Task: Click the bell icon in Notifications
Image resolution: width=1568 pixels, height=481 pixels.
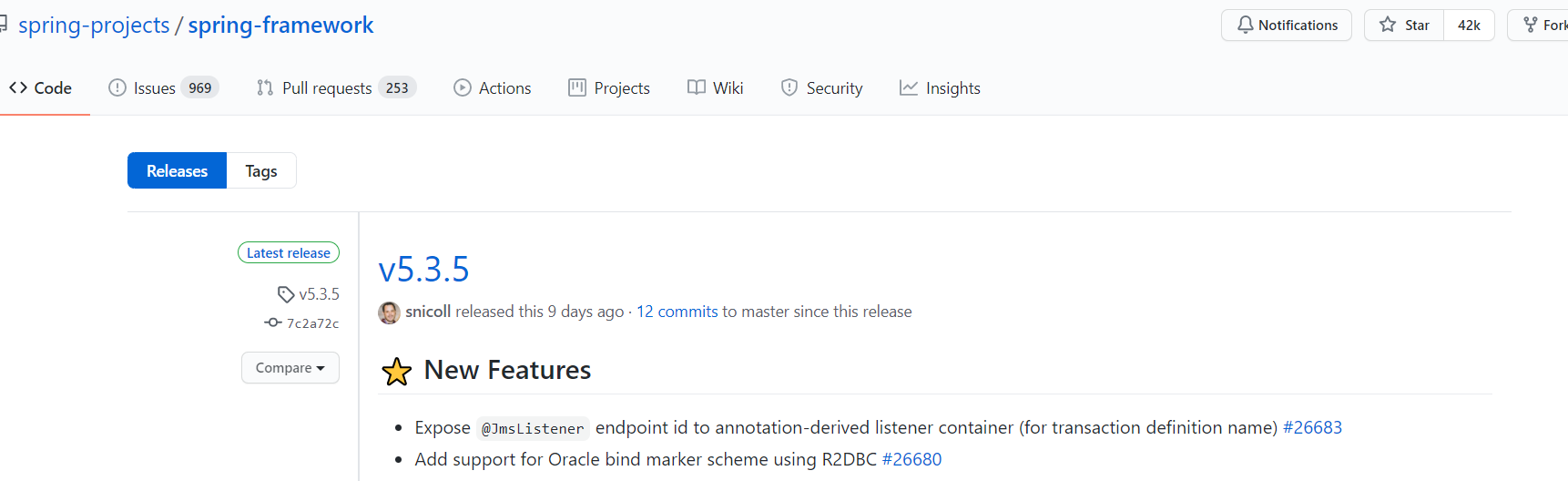Action: click(x=1245, y=25)
